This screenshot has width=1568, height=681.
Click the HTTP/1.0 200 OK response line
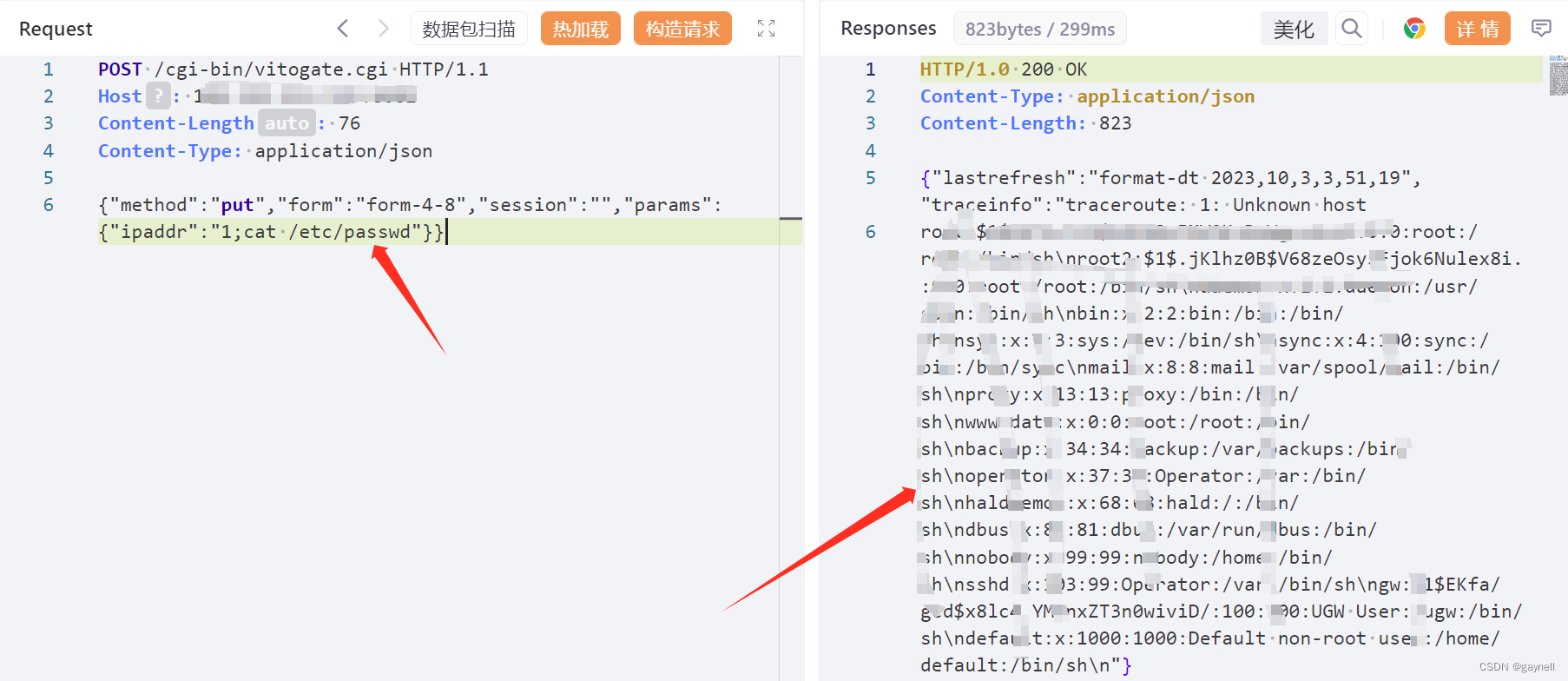(x=1004, y=69)
